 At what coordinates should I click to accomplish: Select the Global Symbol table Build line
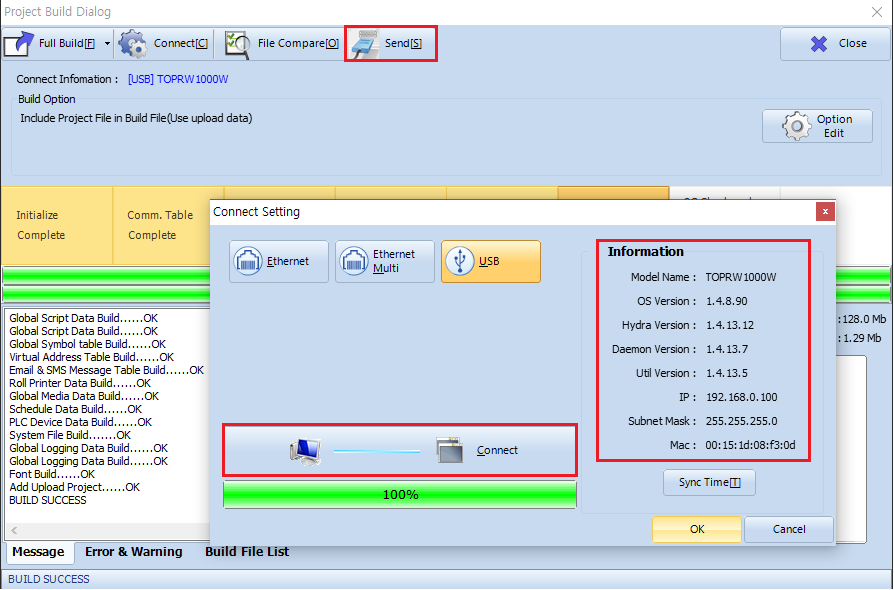(87, 344)
